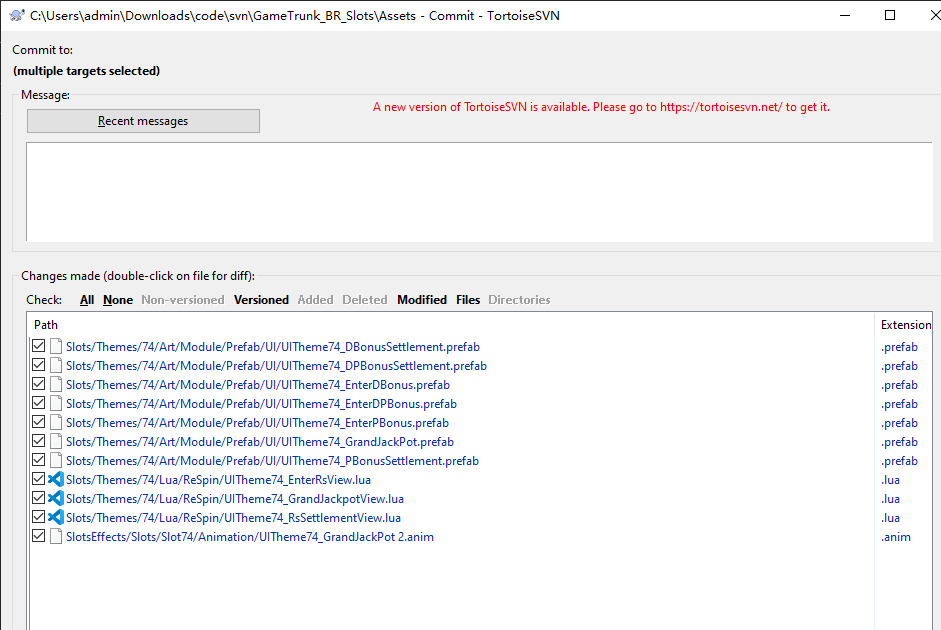Click file icon of UITheme74_DBonusSettlement.prefab
The height and width of the screenshot is (630, 941).
coord(56,347)
